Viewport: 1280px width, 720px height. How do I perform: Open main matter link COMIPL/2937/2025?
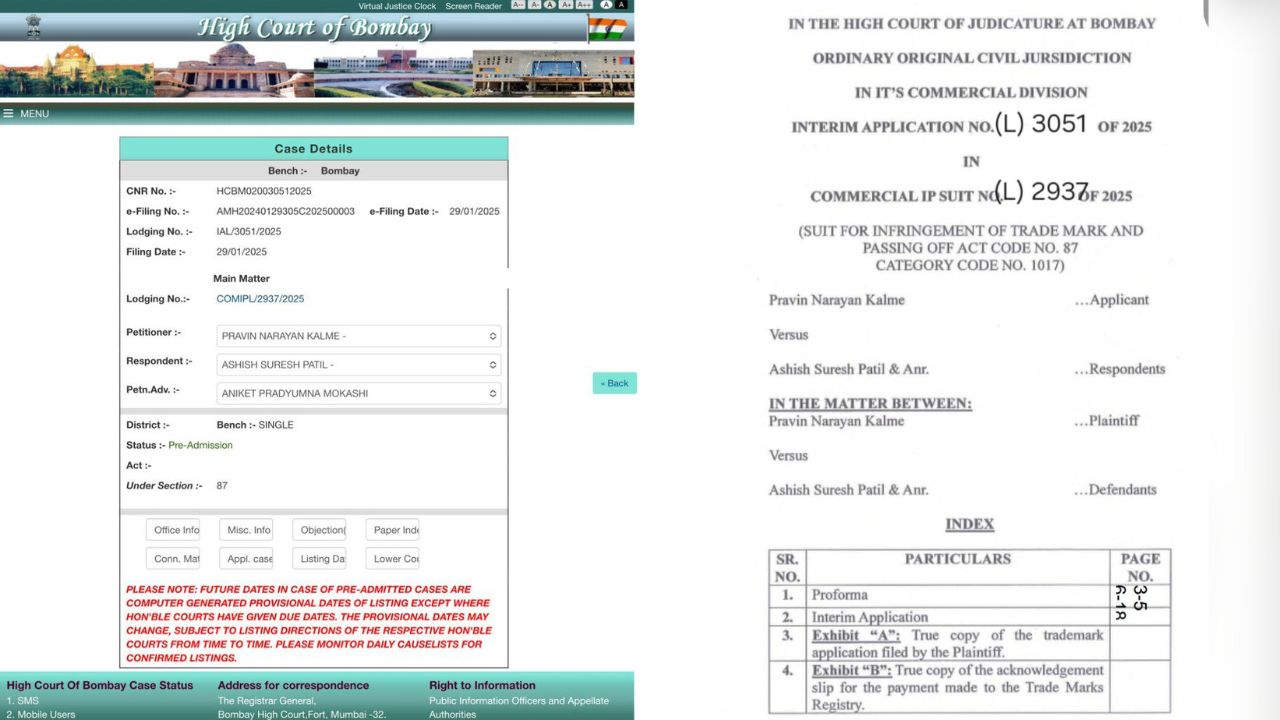click(x=260, y=299)
